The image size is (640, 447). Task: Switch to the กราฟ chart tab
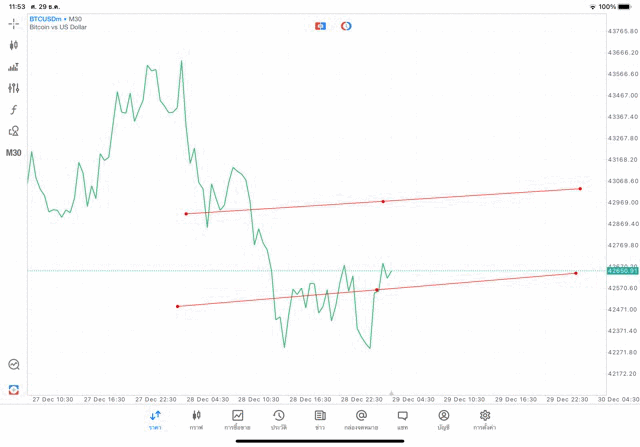196,419
